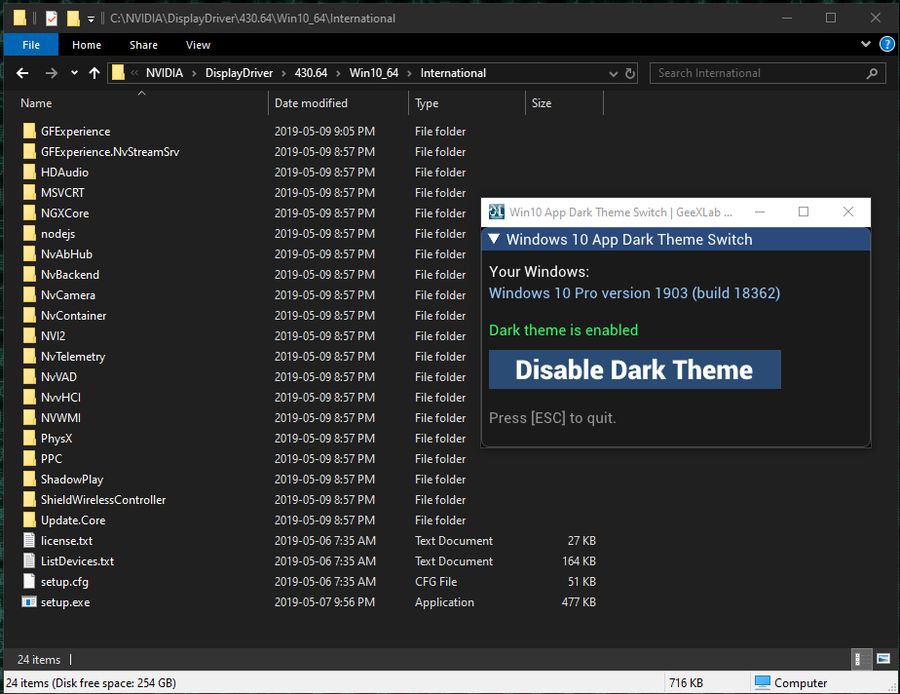
Task: Select the NvCamera folder icon
Action: pos(29,295)
